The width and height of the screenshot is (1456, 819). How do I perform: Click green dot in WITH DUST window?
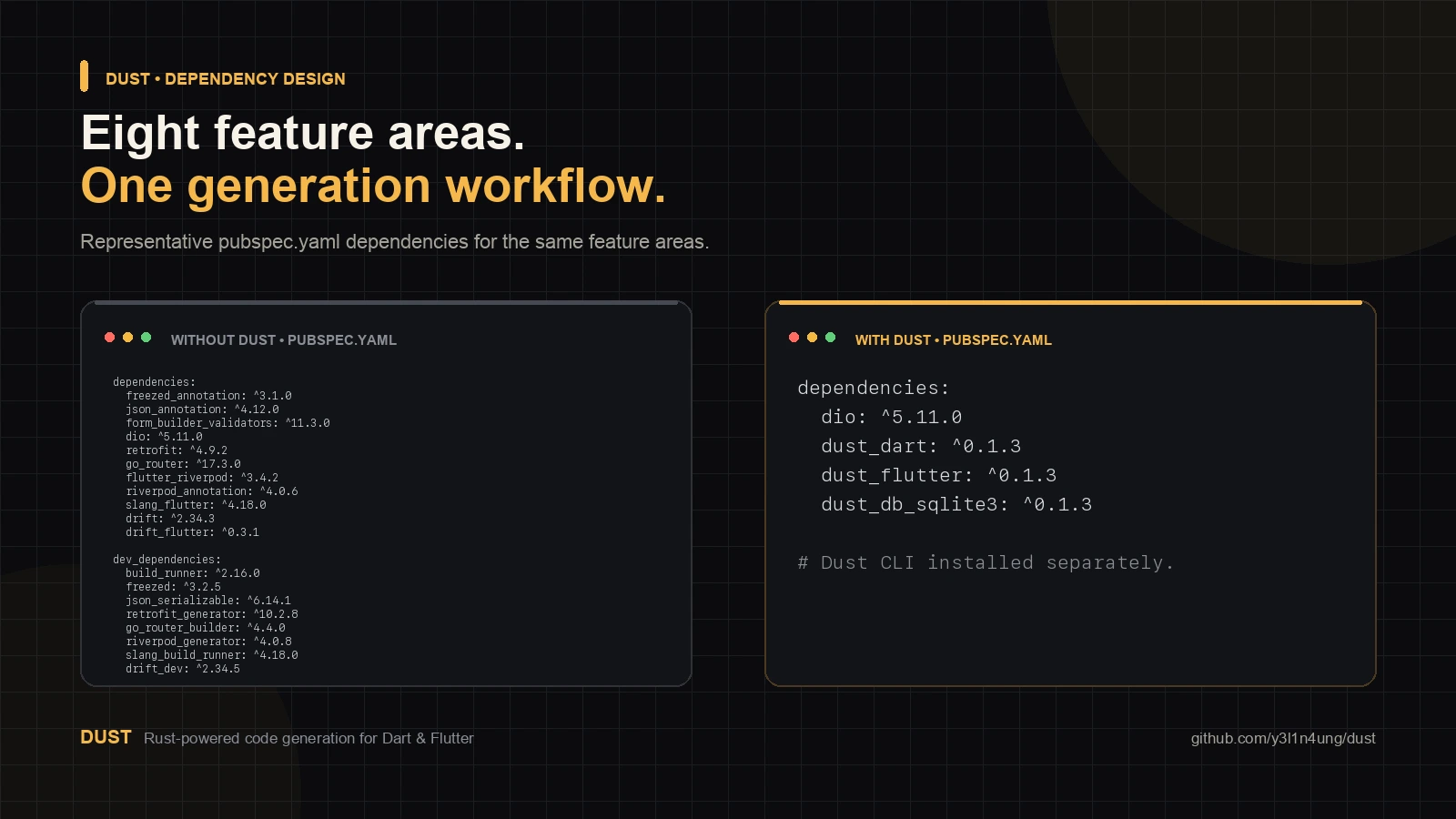point(830,338)
